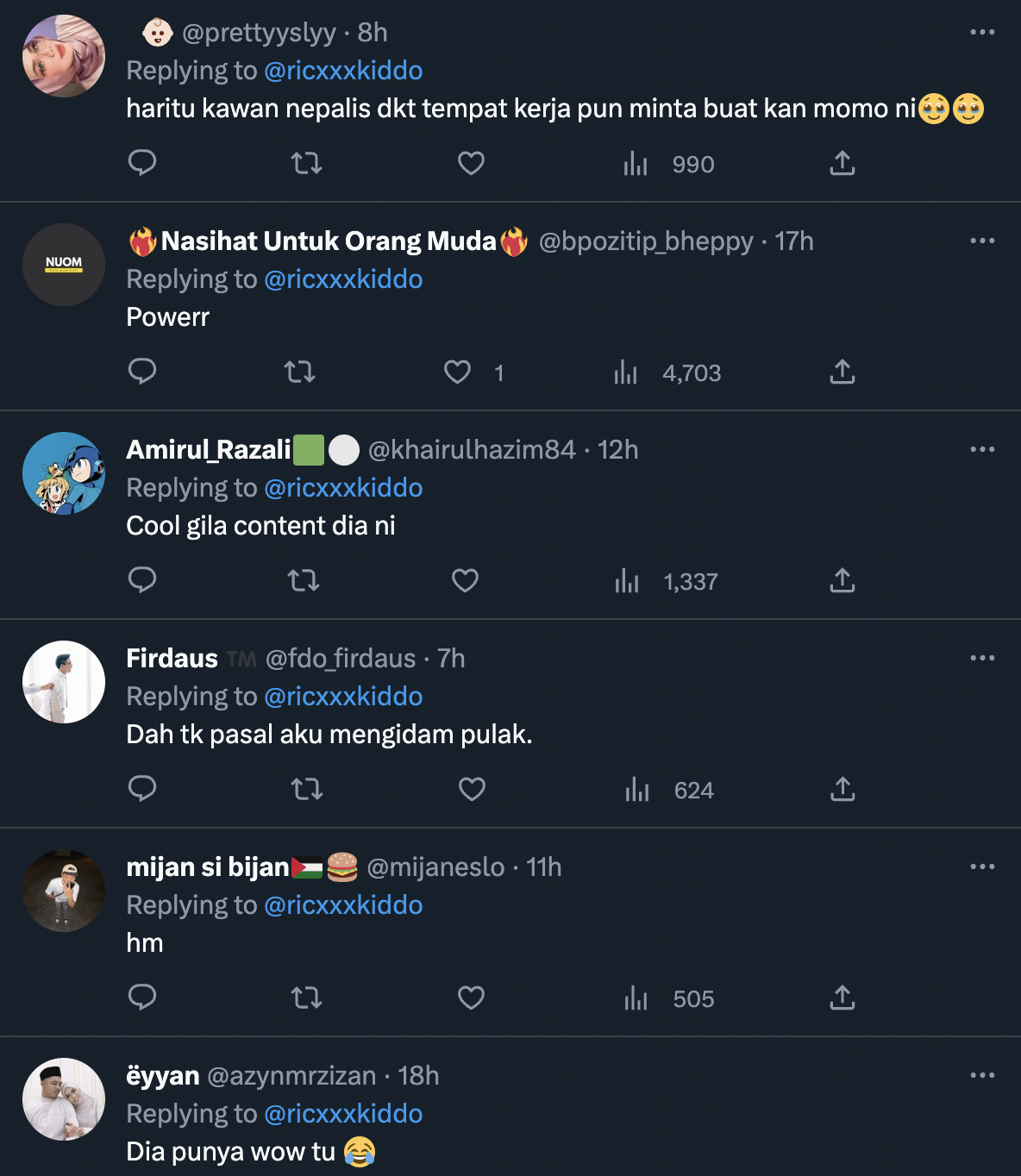The height and width of the screenshot is (1176, 1021).
Task: Open Firdaus profile name link
Action: (x=172, y=659)
